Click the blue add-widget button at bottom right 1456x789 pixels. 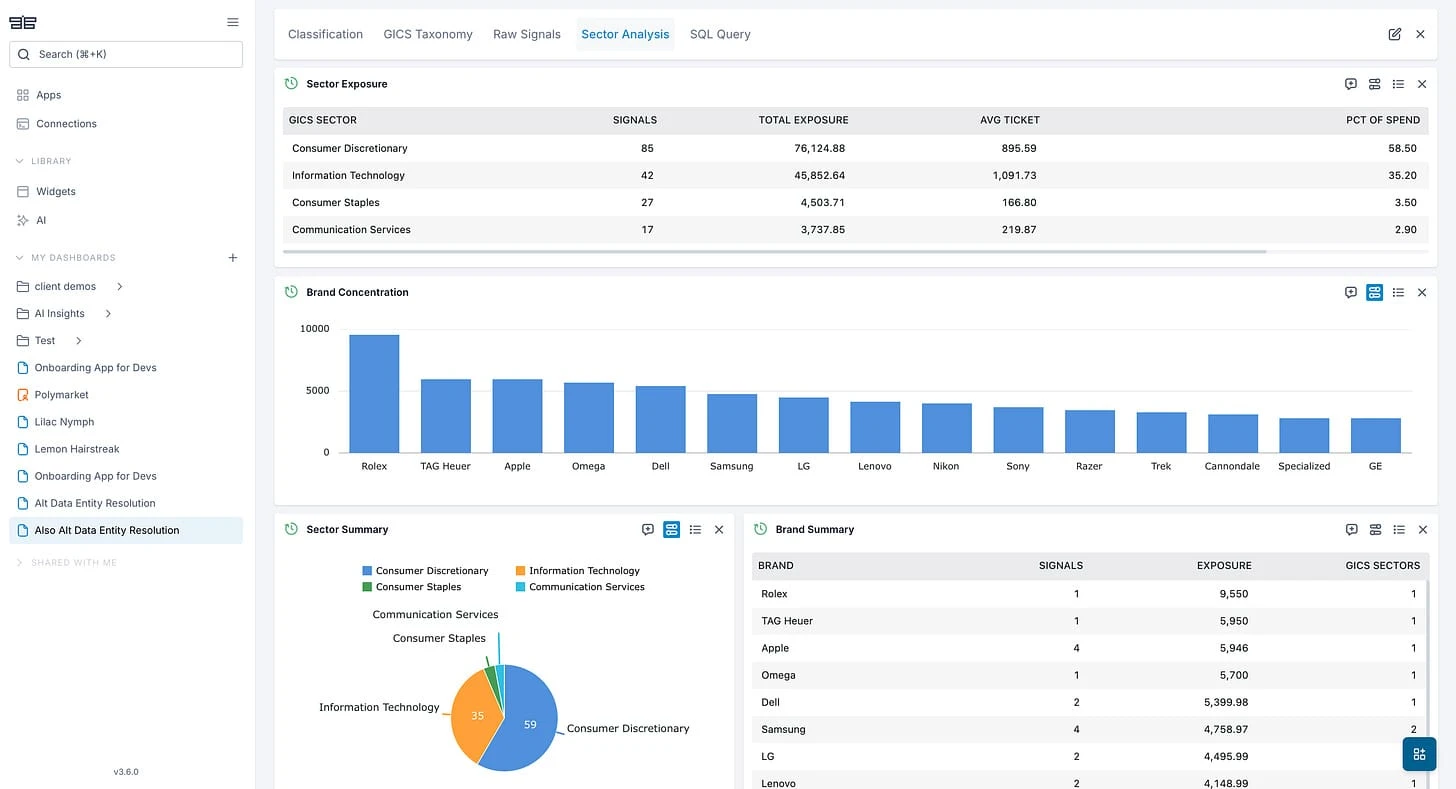[x=1419, y=754]
